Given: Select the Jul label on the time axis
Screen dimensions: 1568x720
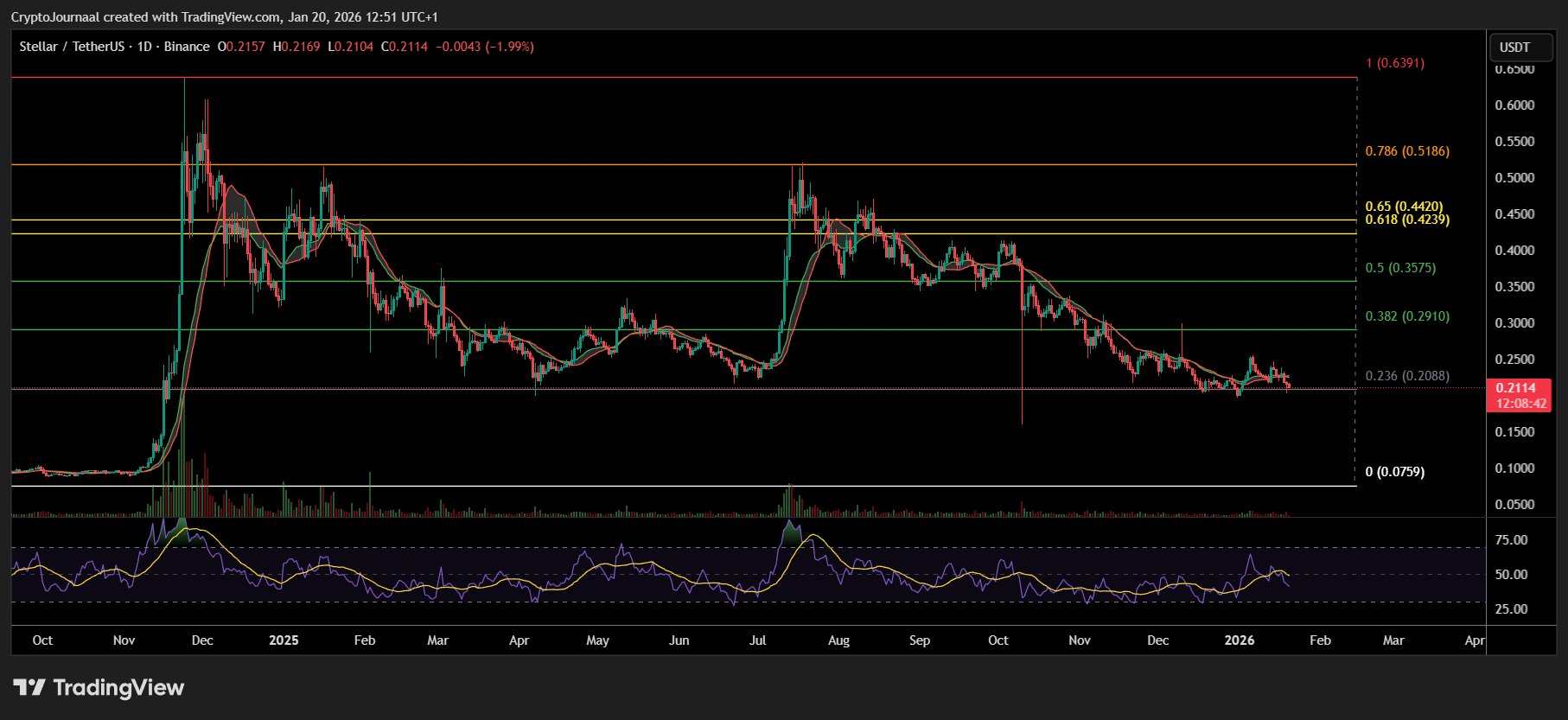Looking at the screenshot, I should click(757, 640).
